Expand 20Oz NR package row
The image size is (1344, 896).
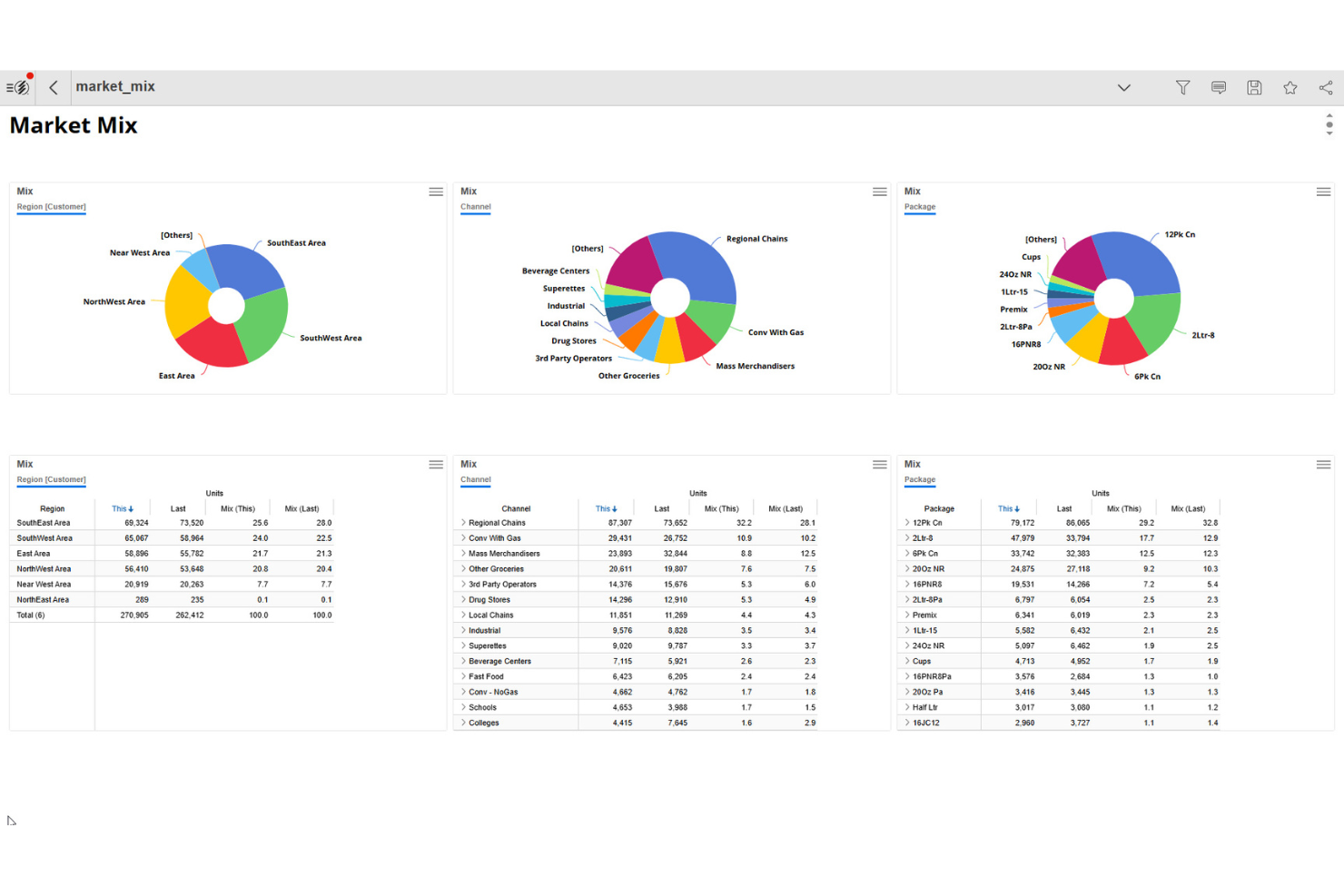907,569
